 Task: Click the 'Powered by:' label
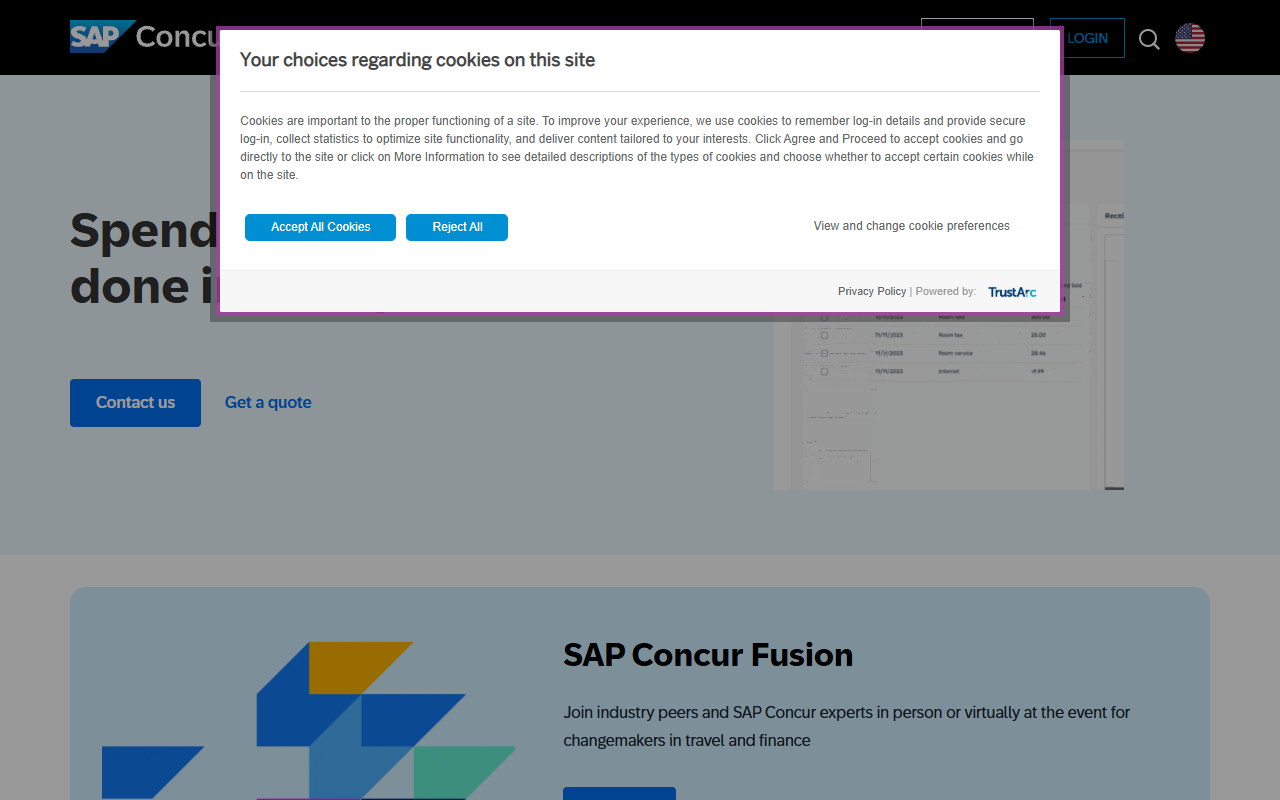tap(946, 291)
